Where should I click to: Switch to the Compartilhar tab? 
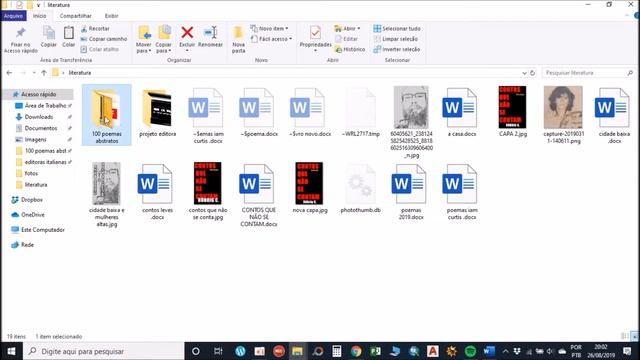[76, 16]
